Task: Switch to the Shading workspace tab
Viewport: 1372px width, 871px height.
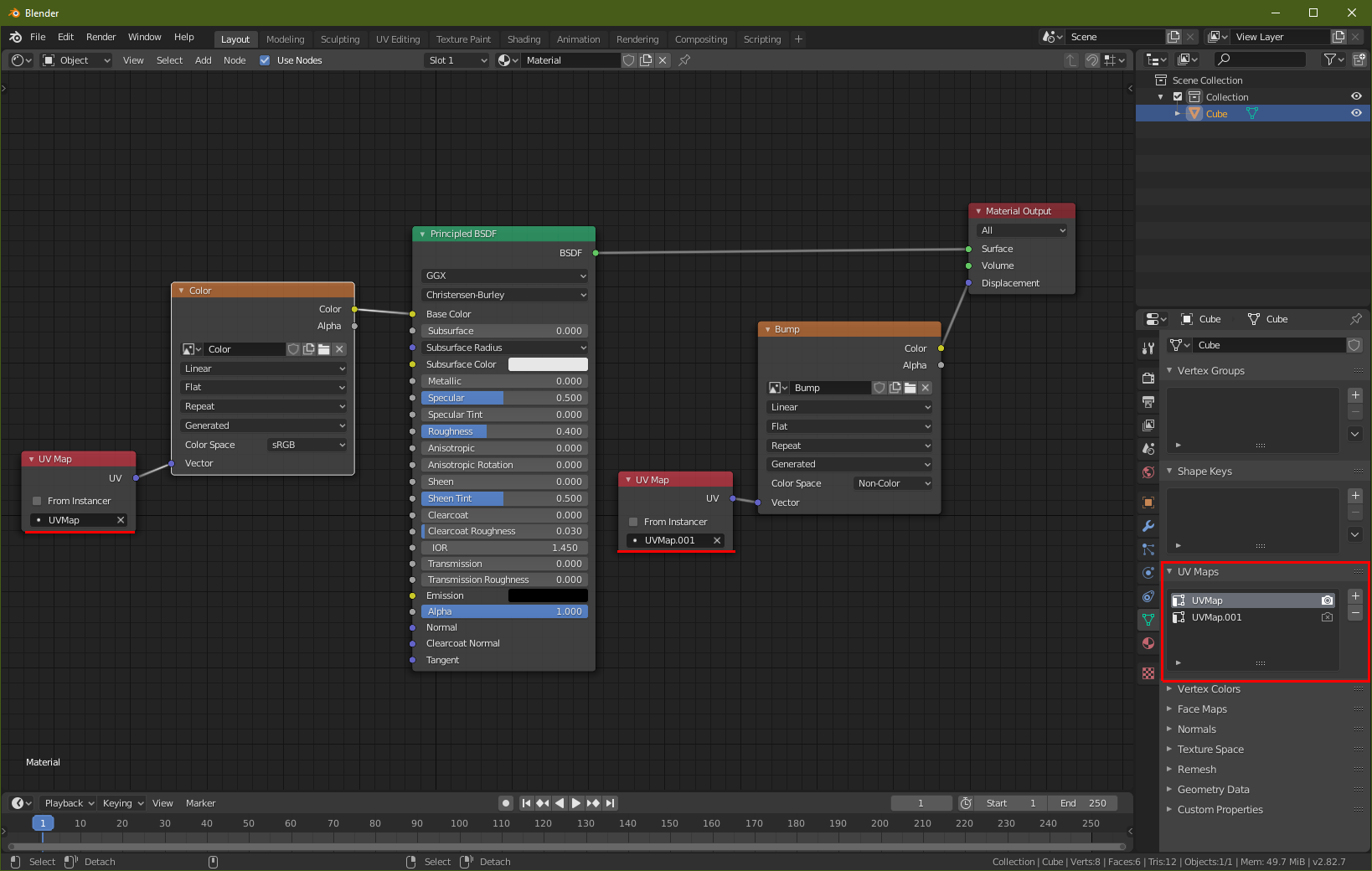Action: point(524,39)
